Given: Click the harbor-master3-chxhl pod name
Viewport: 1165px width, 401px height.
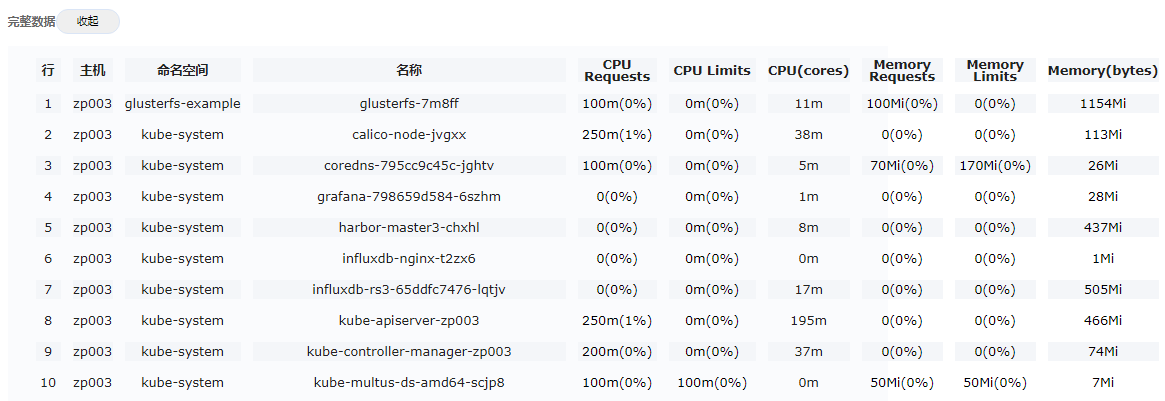Looking at the screenshot, I should (x=409, y=227).
